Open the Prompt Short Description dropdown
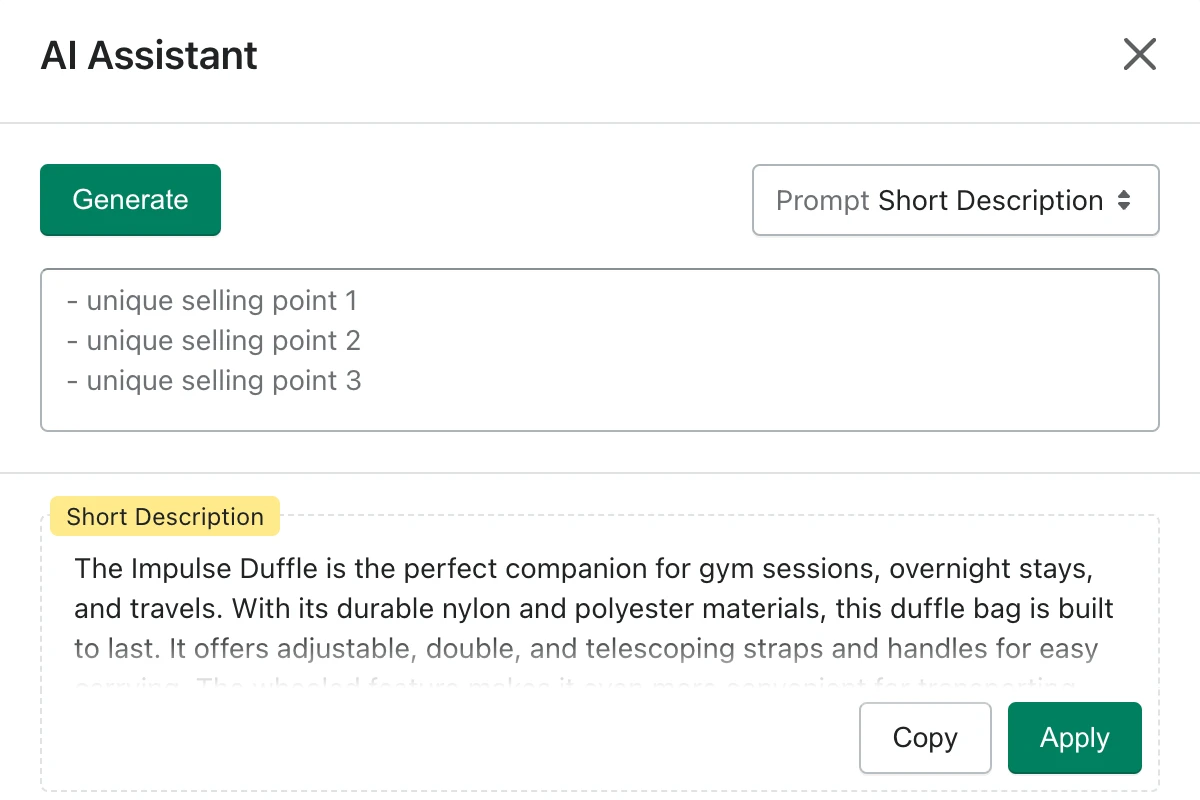The width and height of the screenshot is (1200, 800). tap(955, 200)
